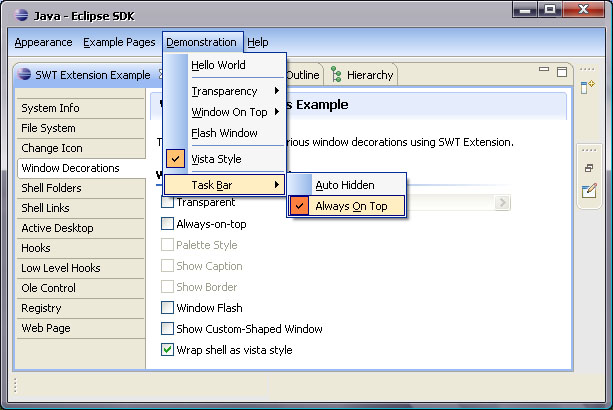The height and width of the screenshot is (410, 613).
Task: Maximize the view panel via its maximize icon
Action: (562, 72)
